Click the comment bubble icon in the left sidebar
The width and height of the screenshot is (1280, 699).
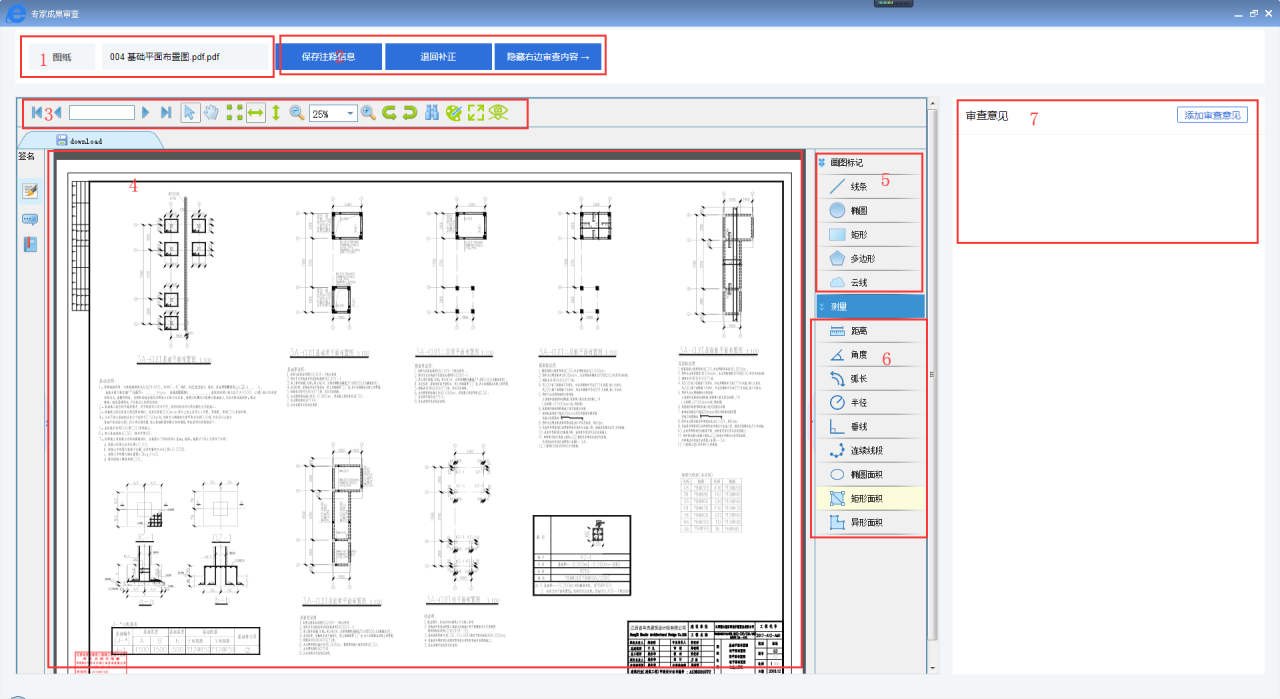pyautogui.click(x=30, y=218)
